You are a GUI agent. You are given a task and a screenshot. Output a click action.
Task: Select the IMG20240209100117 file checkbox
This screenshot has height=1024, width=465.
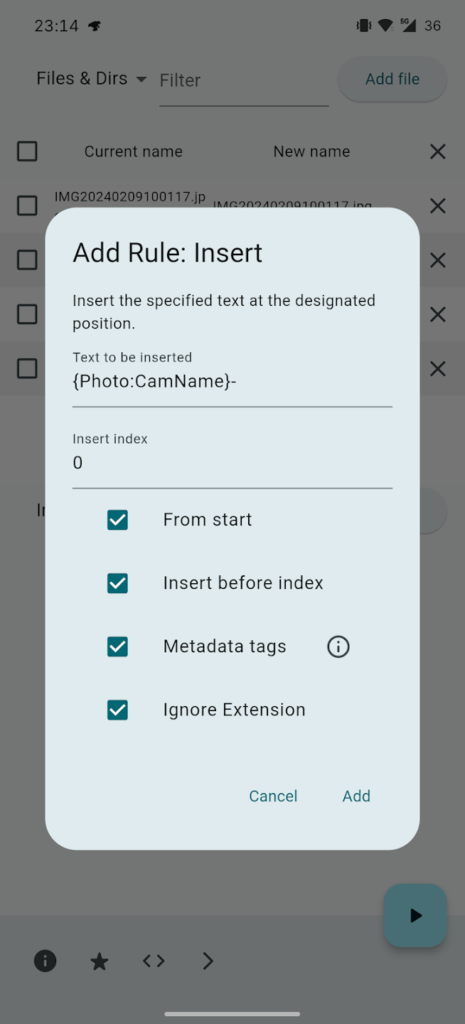(x=27, y=206)
